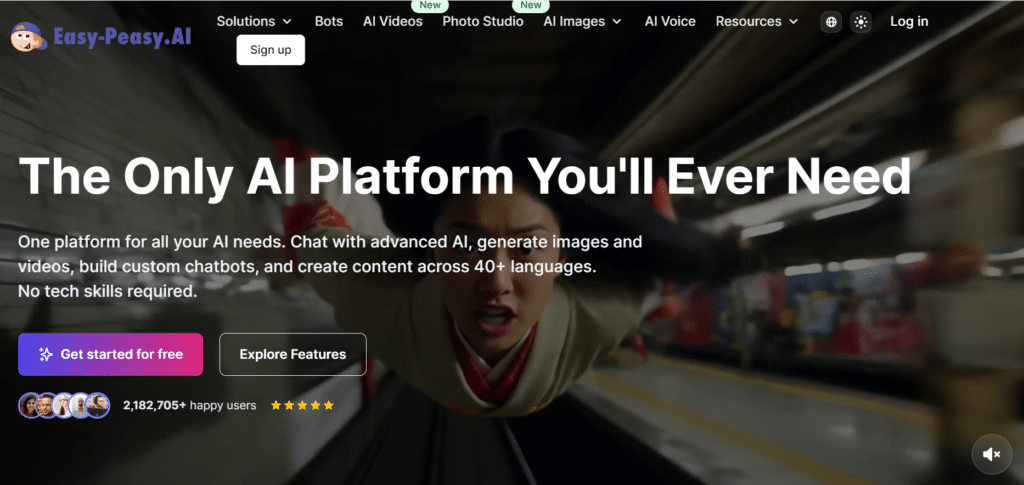
Task: Click the five-star rating icons
Action: (302, 406)
